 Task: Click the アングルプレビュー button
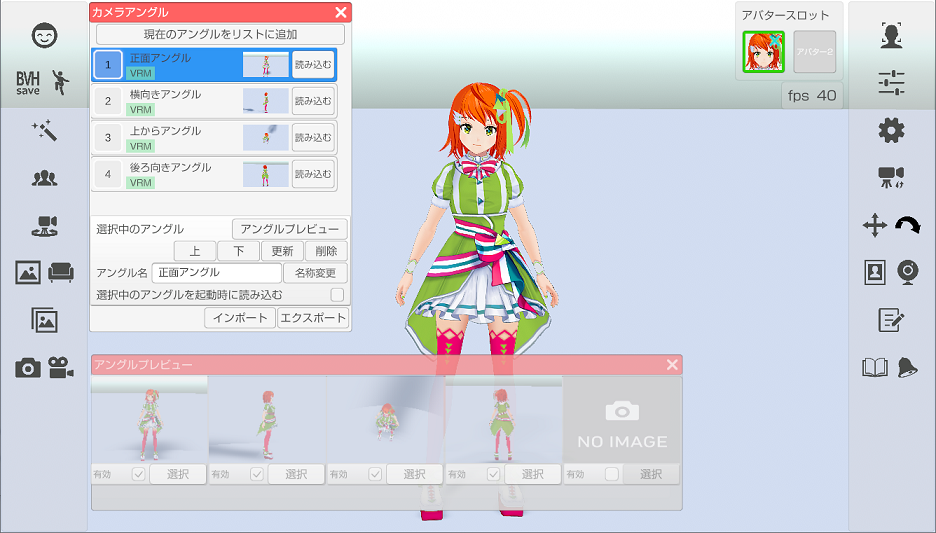tap(290, 229)
